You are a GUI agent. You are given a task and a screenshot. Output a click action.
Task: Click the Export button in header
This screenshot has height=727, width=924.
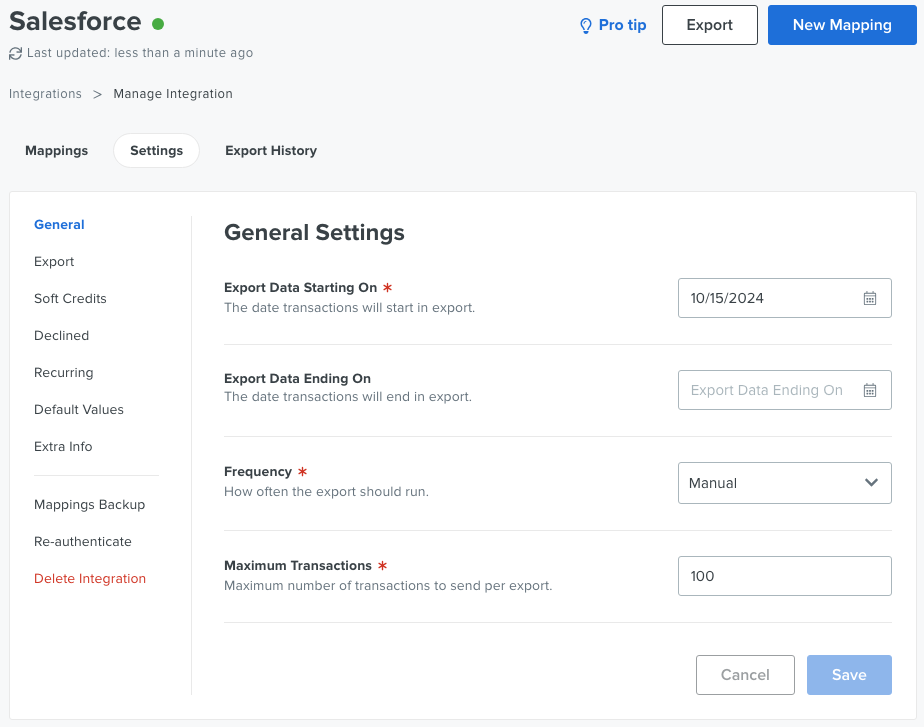[x=710, y=25]
